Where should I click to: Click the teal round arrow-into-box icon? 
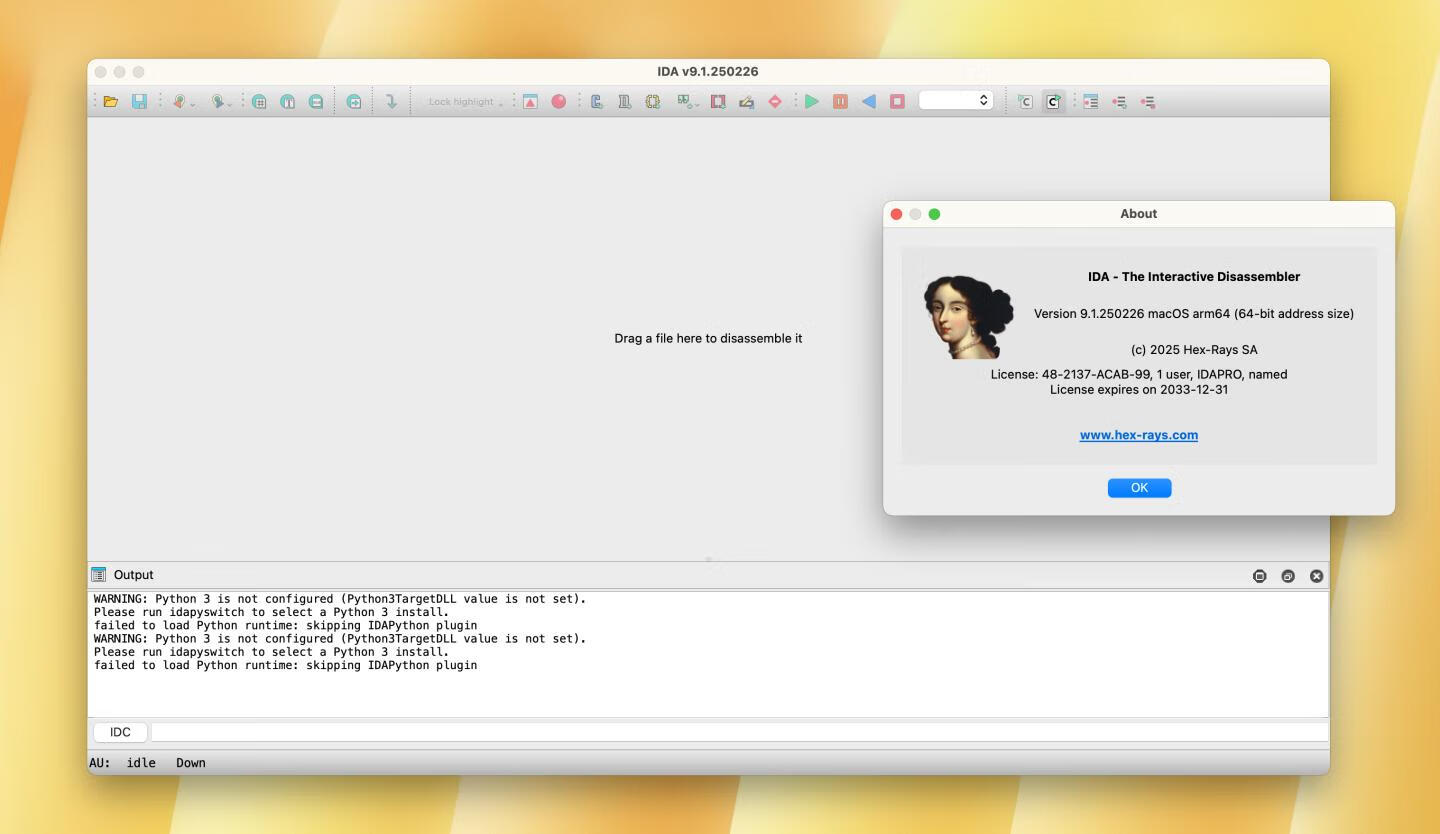point(353,101)
